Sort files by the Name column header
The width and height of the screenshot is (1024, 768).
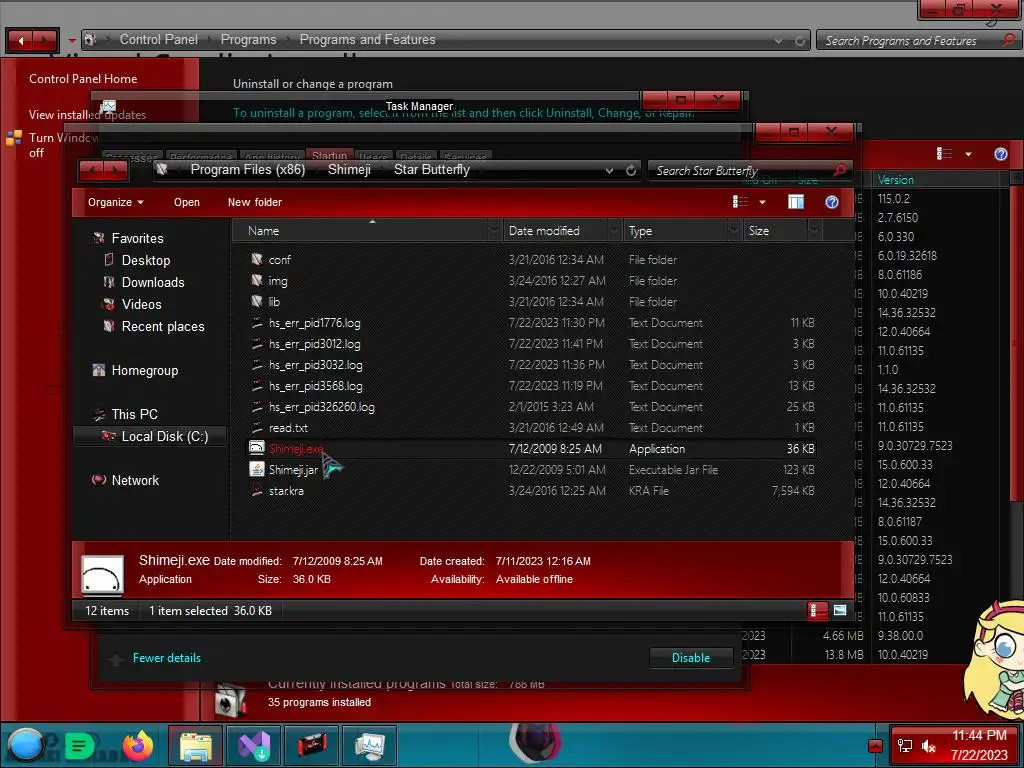(366, 231)
